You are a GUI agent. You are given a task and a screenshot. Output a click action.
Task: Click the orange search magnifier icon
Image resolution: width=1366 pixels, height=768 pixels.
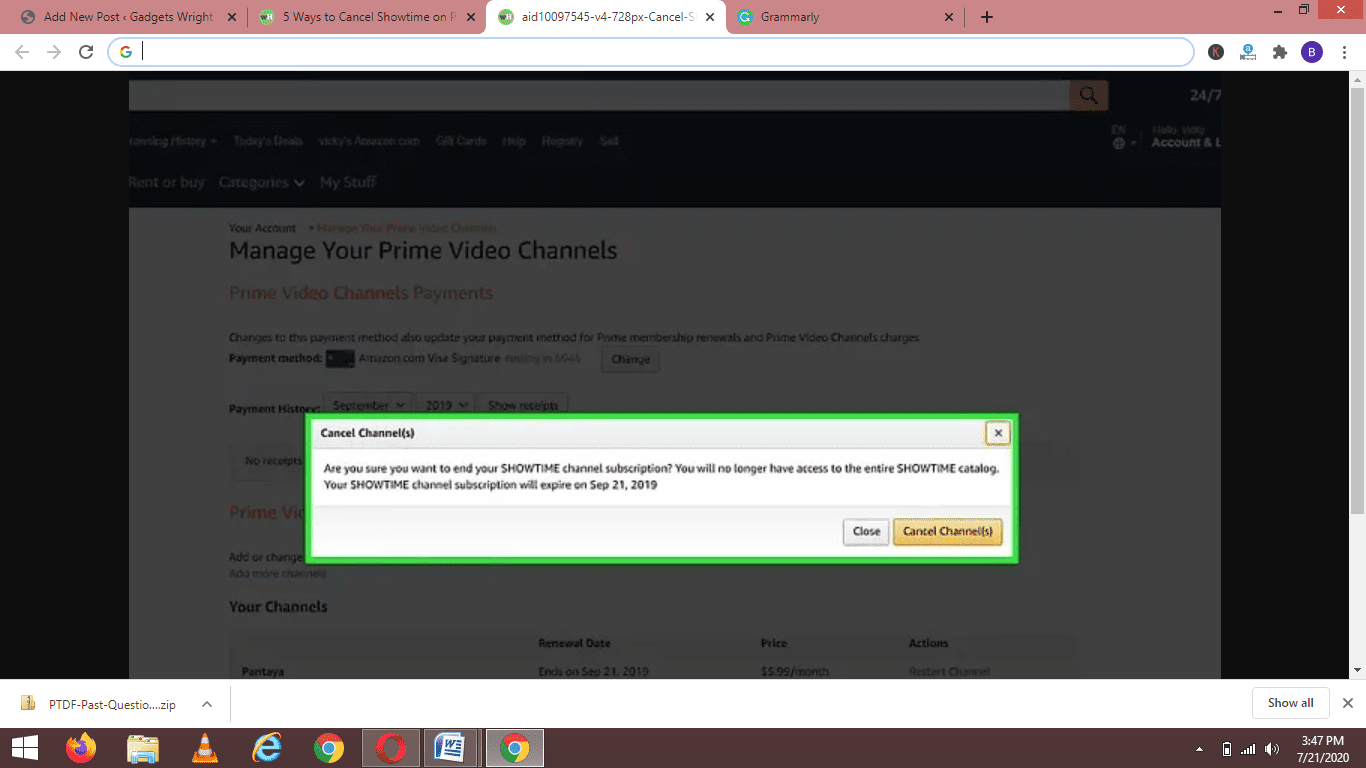pyautogui.click(x=1088, y=96)
